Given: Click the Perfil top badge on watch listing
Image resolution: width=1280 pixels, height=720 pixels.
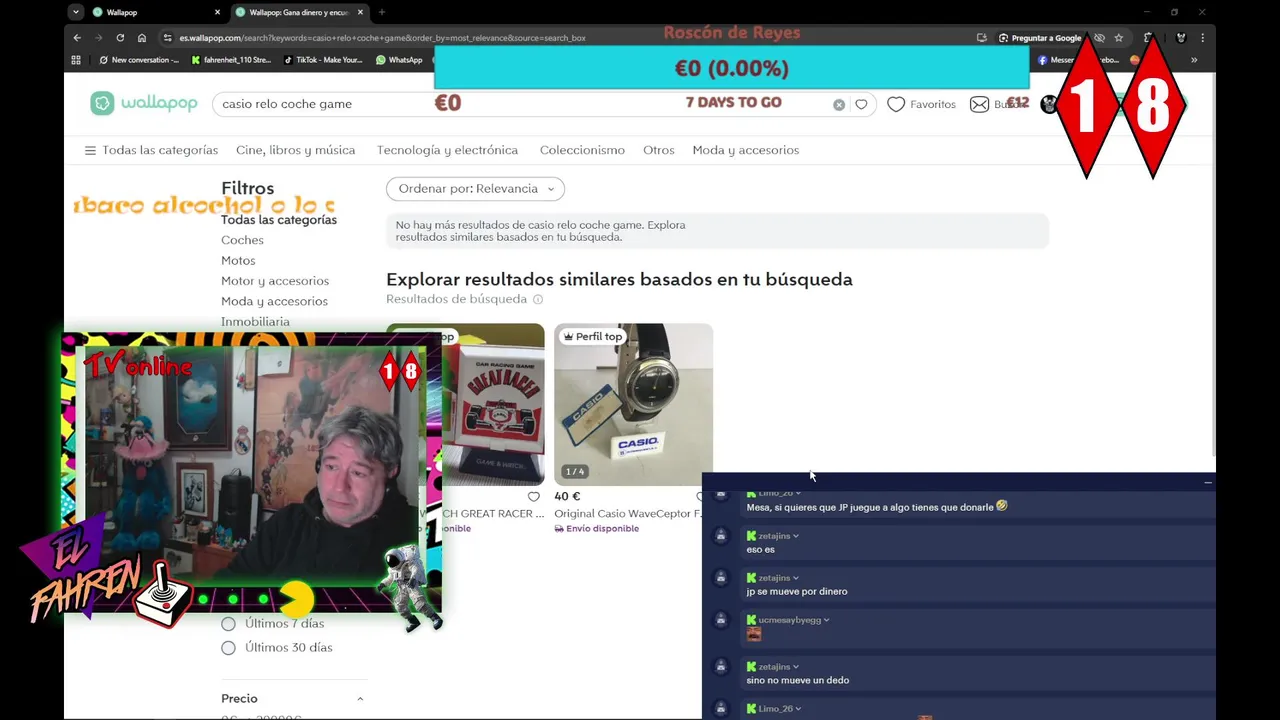Looking at the screenshot, I should (593, 337).
